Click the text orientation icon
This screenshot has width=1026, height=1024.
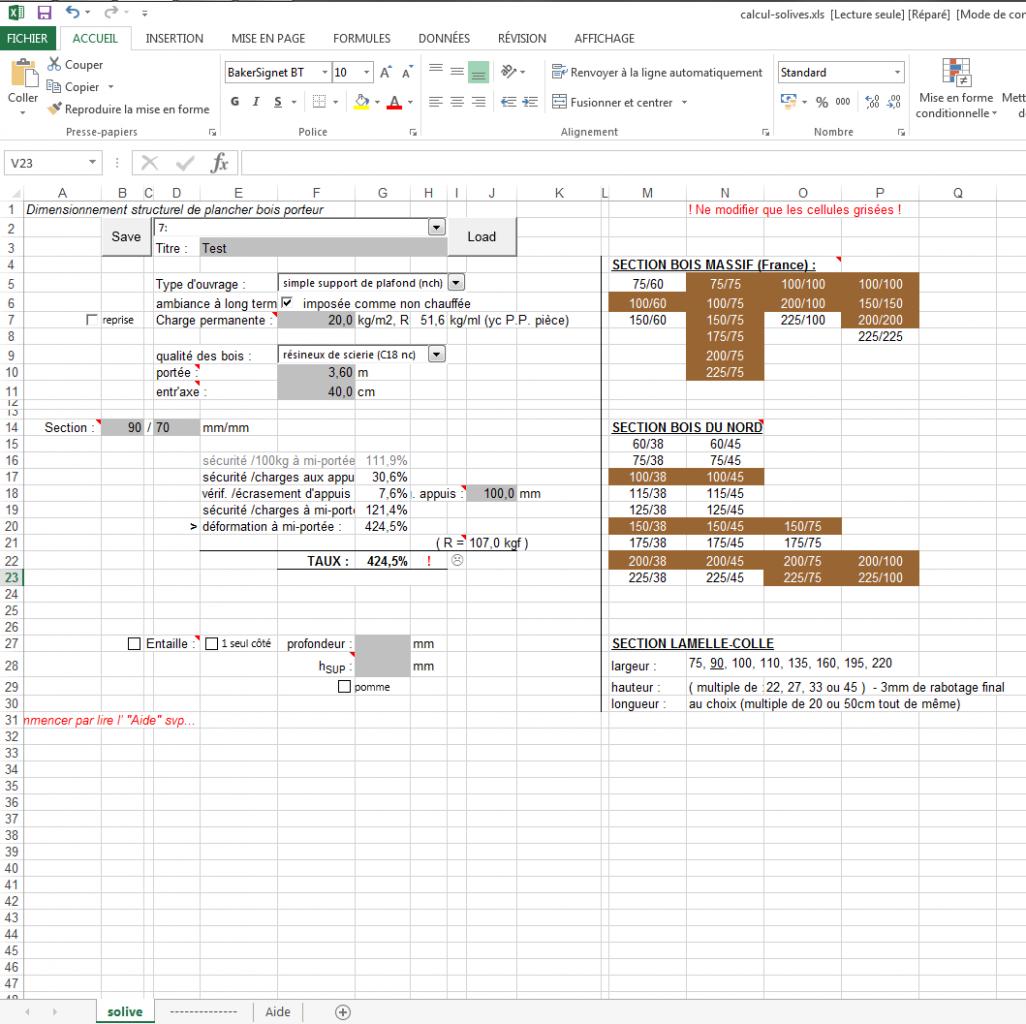(509, 71)
